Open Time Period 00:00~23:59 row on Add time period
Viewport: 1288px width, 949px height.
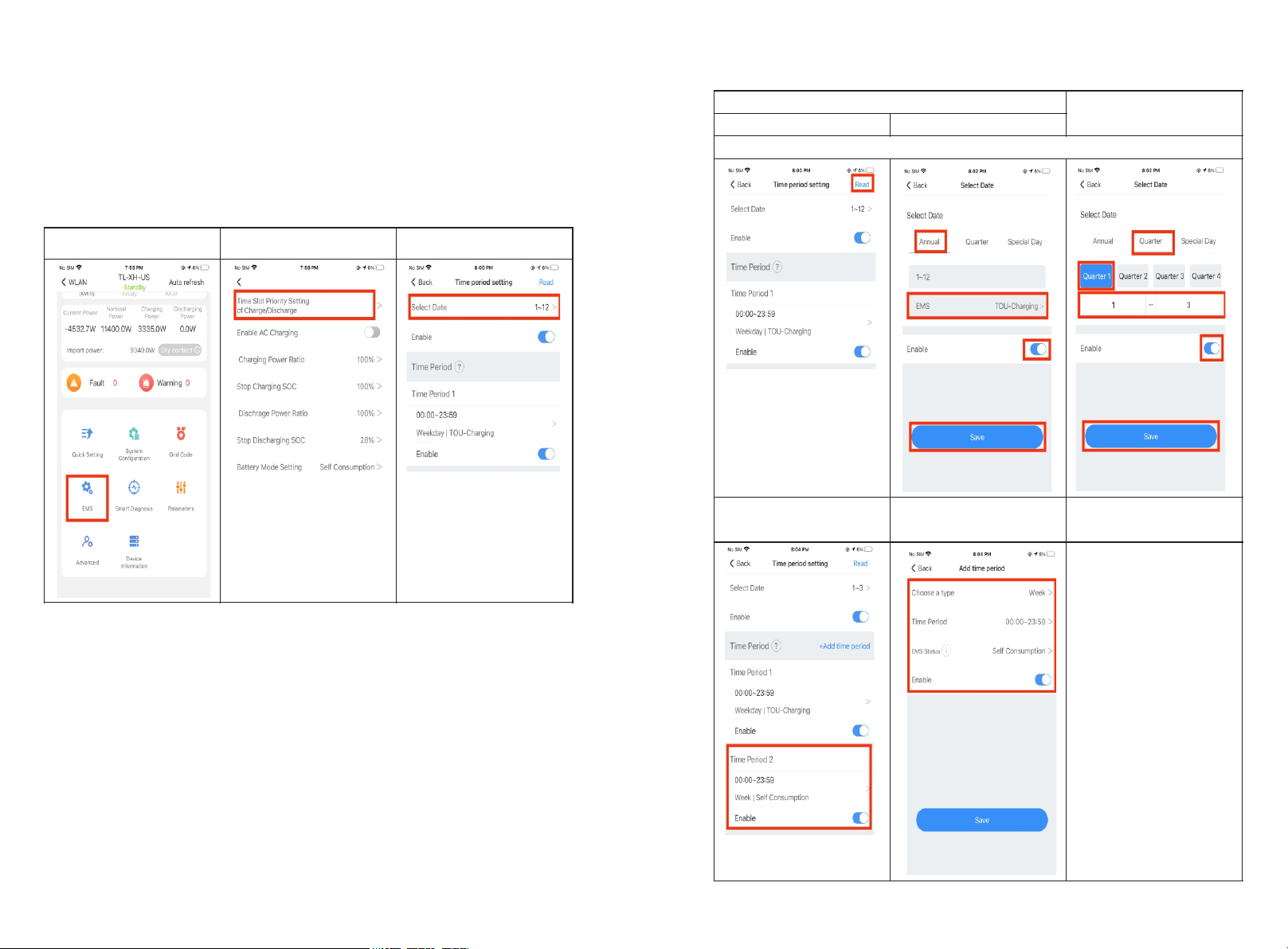tap(981, 622)
